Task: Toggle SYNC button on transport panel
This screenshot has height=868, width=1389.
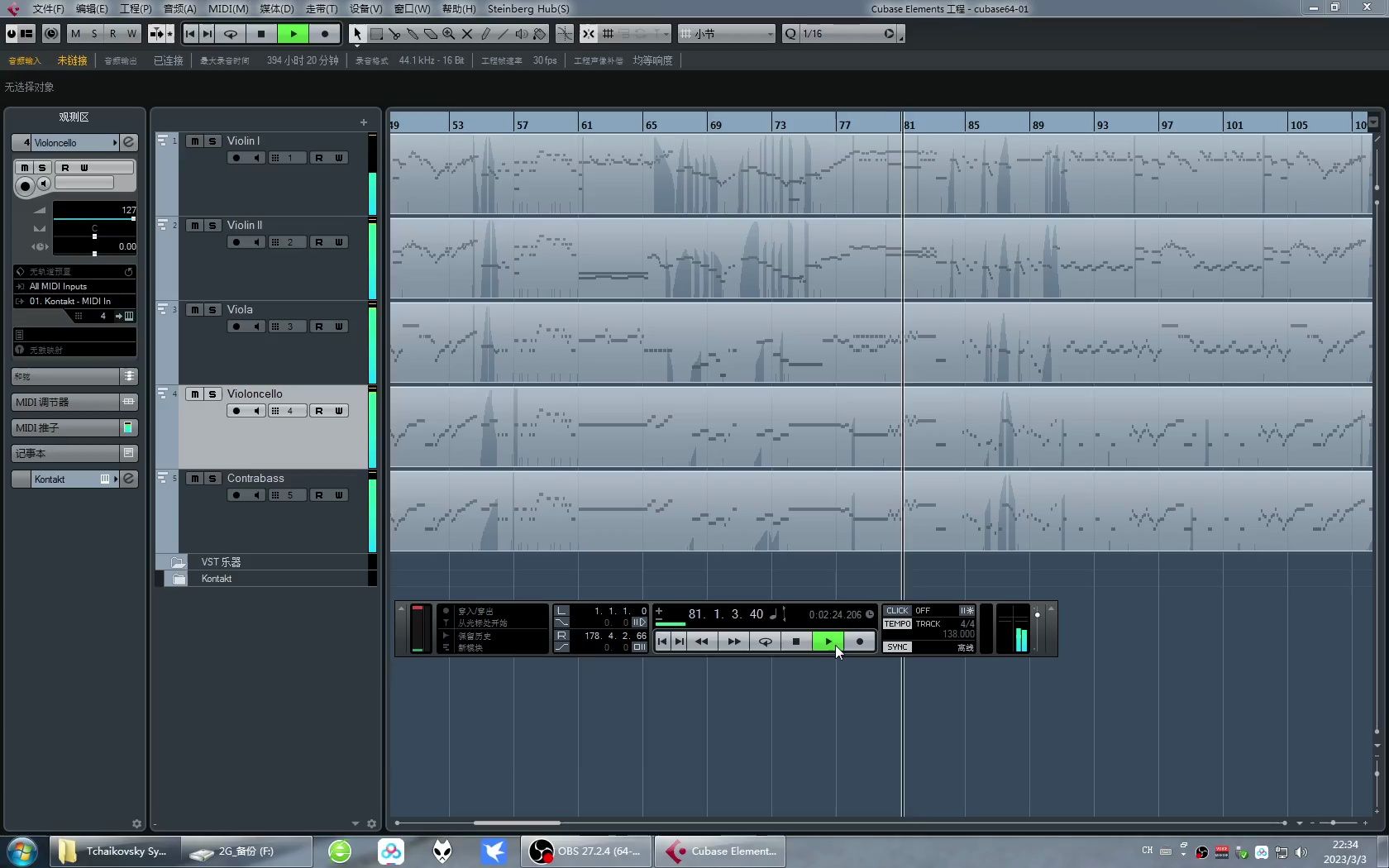Action: pos(897,647)
